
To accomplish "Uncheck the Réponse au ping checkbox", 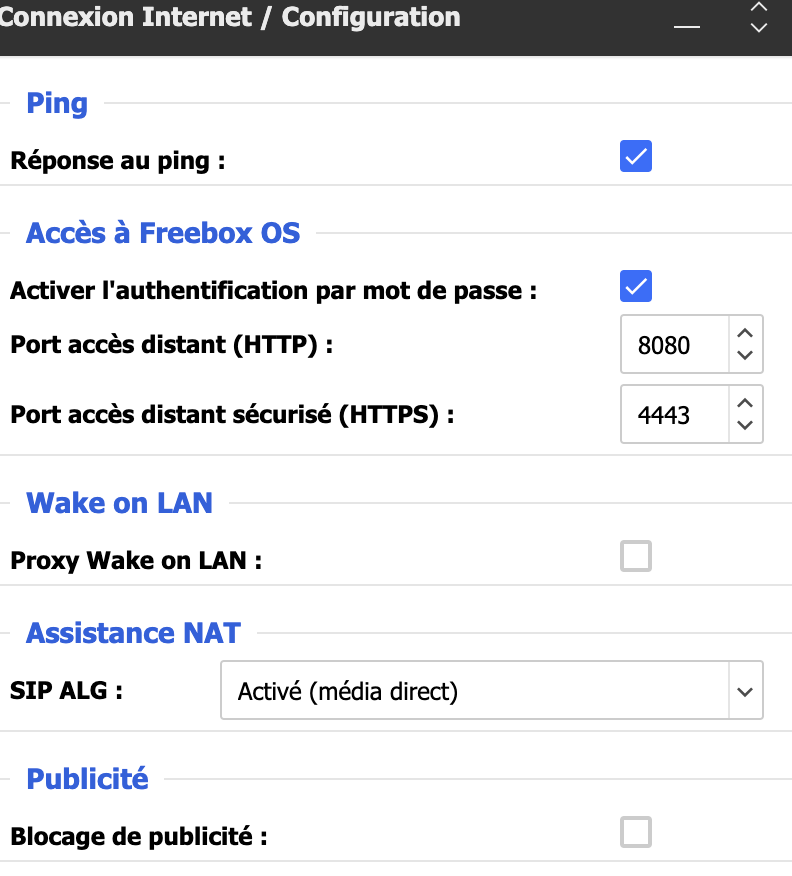I will coord(636,156).
